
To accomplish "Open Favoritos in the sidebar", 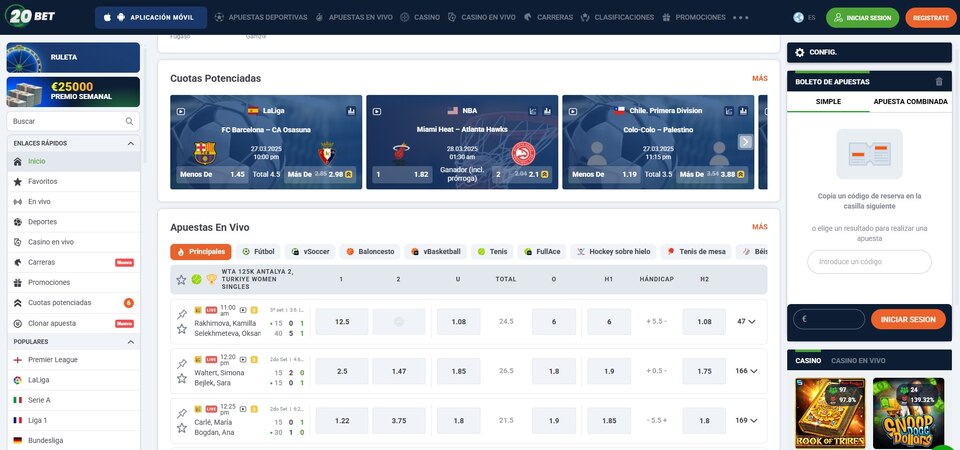I will point(73,181).
